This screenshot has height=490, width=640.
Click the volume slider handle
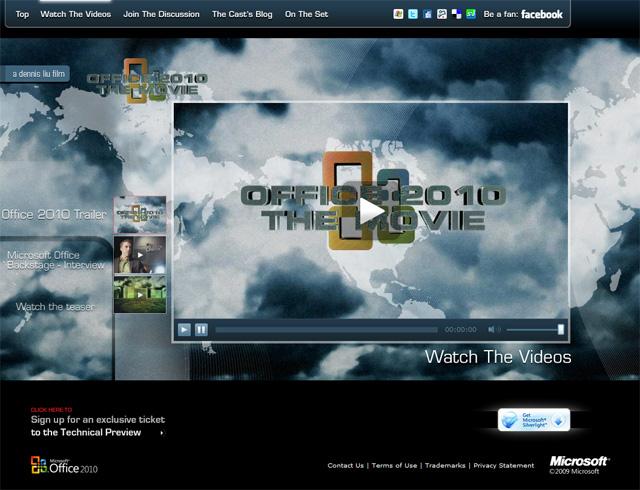click(x=561, y=329)
